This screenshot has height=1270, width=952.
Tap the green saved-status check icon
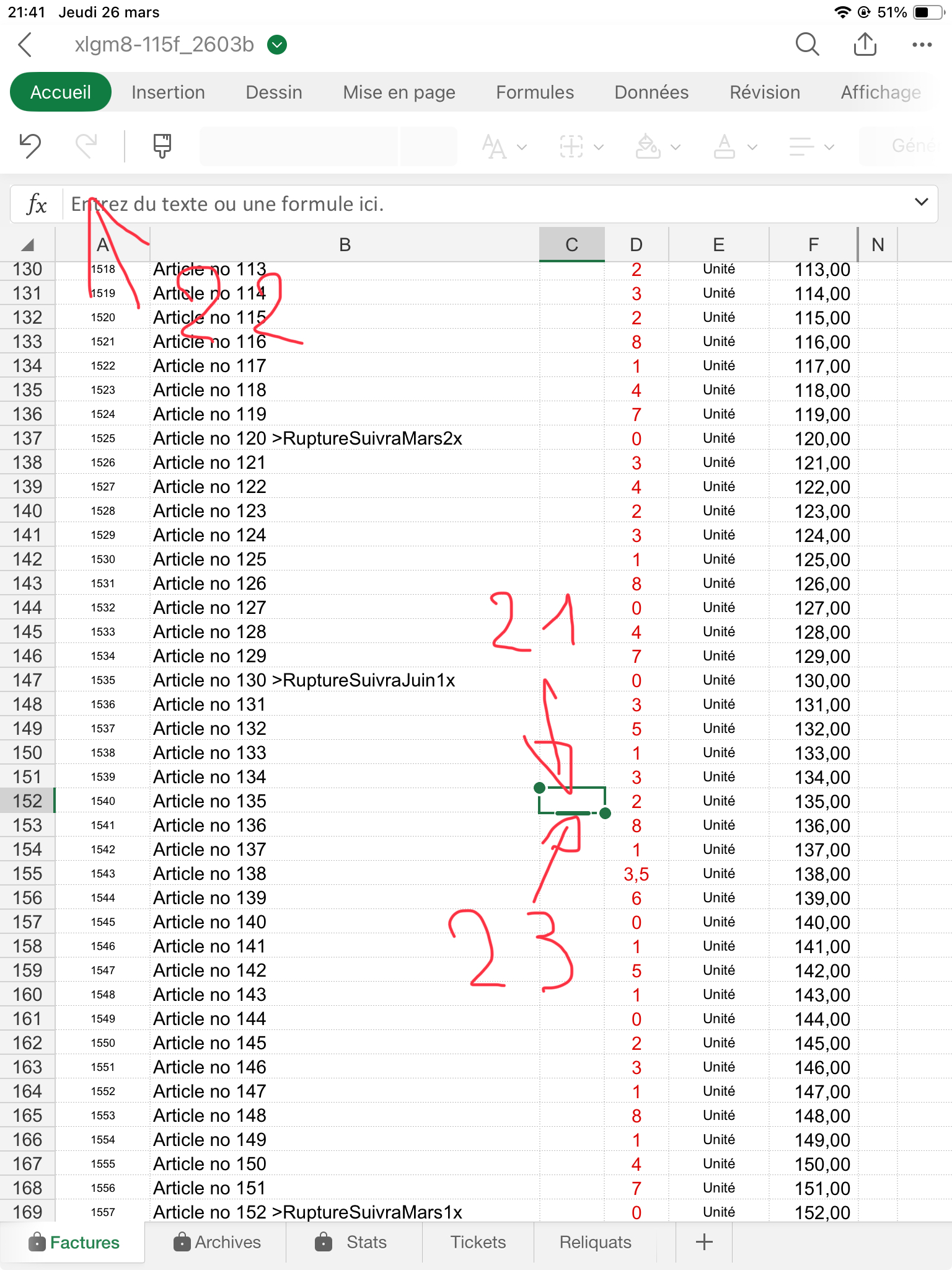277,45
